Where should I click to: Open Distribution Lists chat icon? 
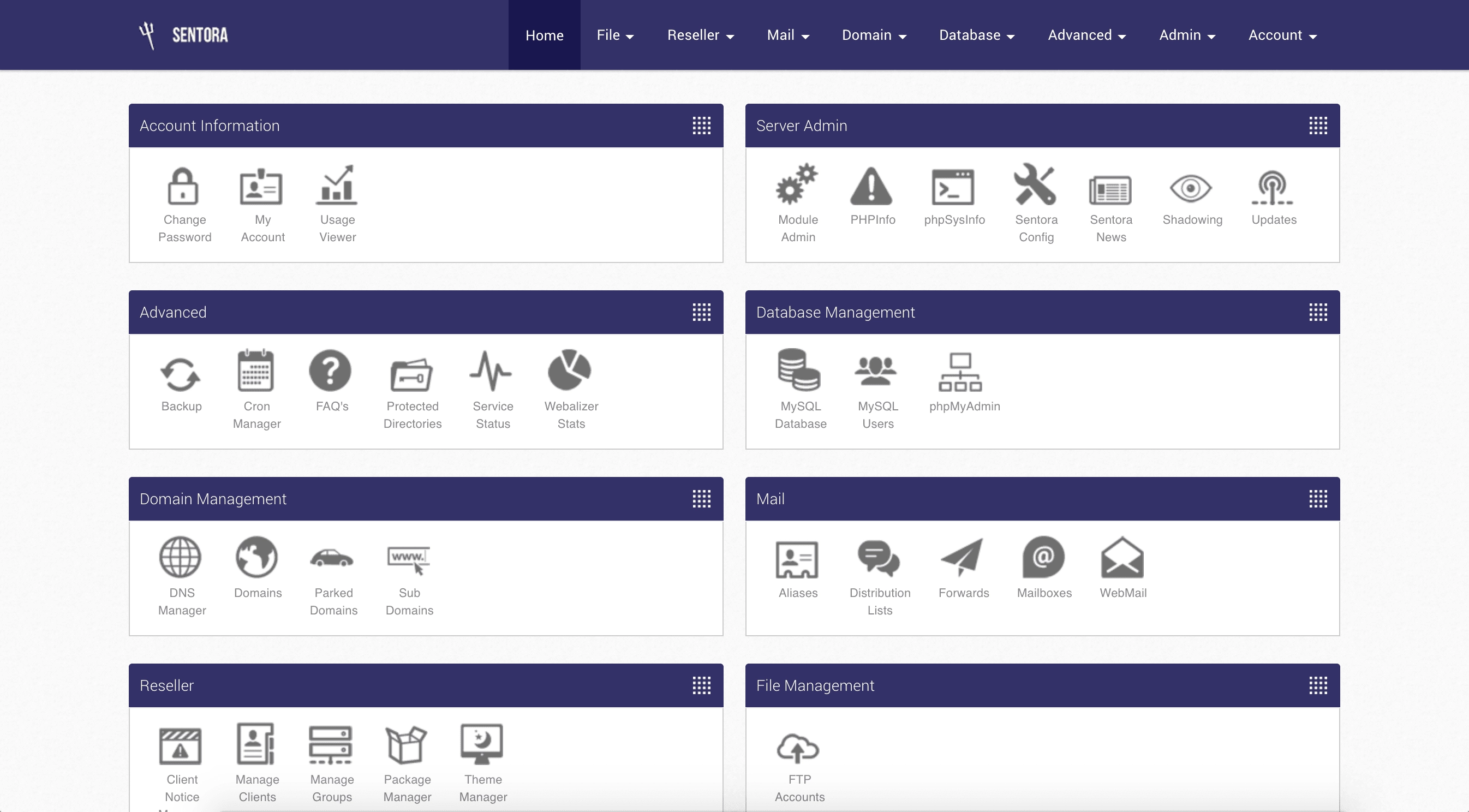(879, 558)
